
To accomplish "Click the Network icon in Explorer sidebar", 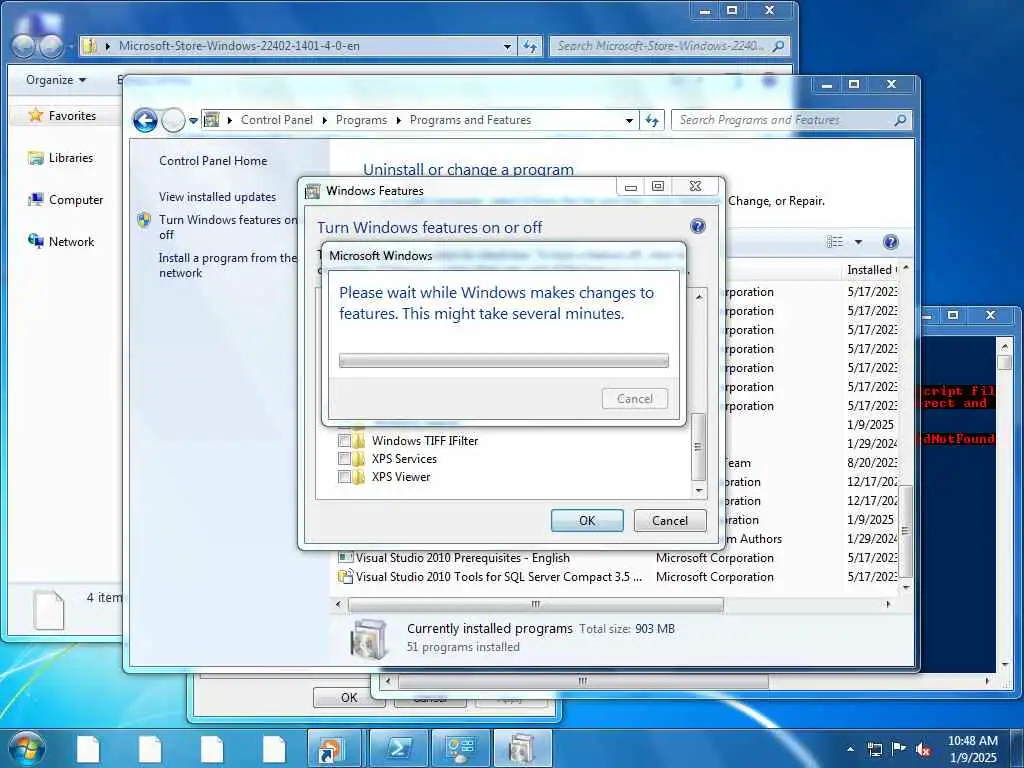I will click(x=35, y=242).
